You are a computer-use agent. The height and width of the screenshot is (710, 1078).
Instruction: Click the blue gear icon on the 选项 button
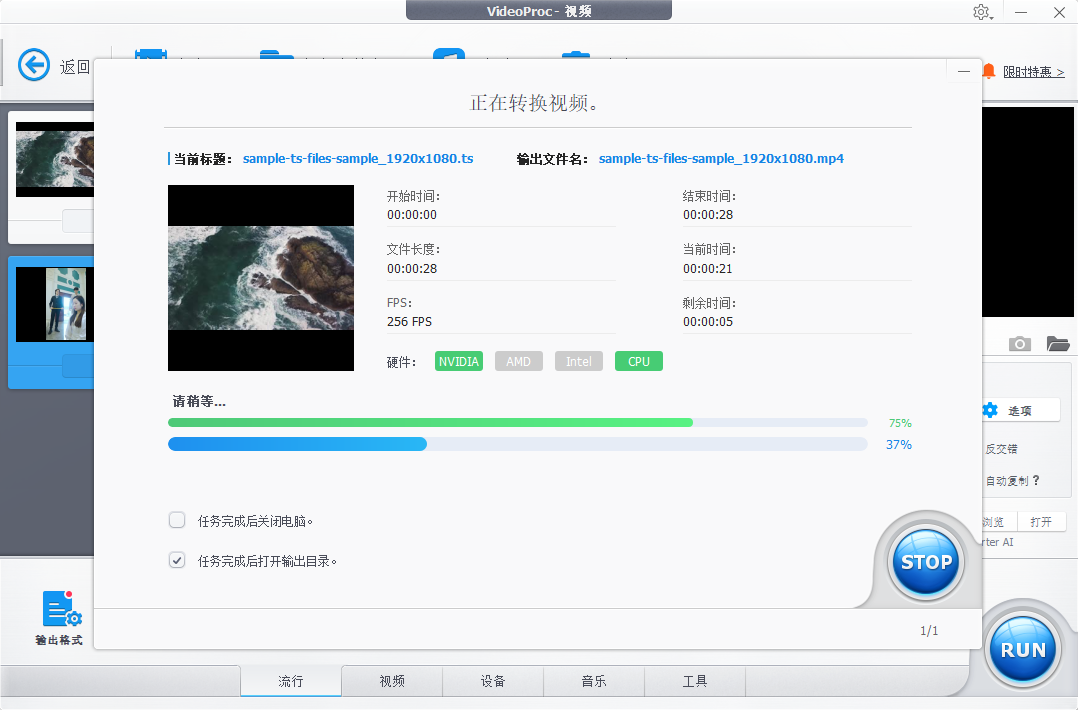pyautogui.click(x=989, y=410)
